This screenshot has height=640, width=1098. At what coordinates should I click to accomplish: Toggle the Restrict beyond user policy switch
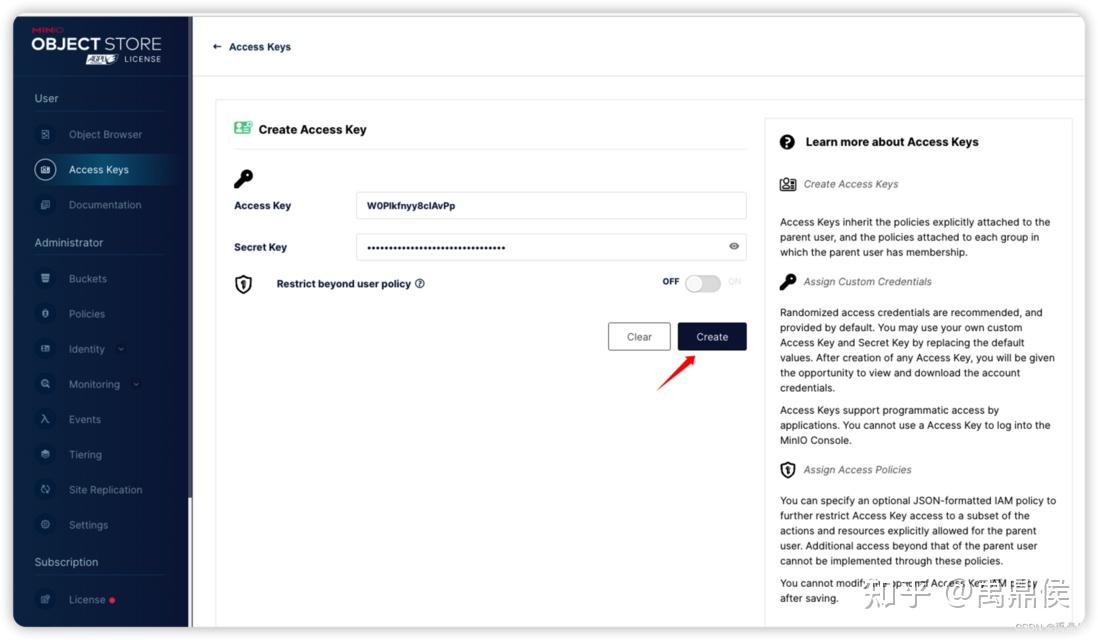(x=702, y=283)
